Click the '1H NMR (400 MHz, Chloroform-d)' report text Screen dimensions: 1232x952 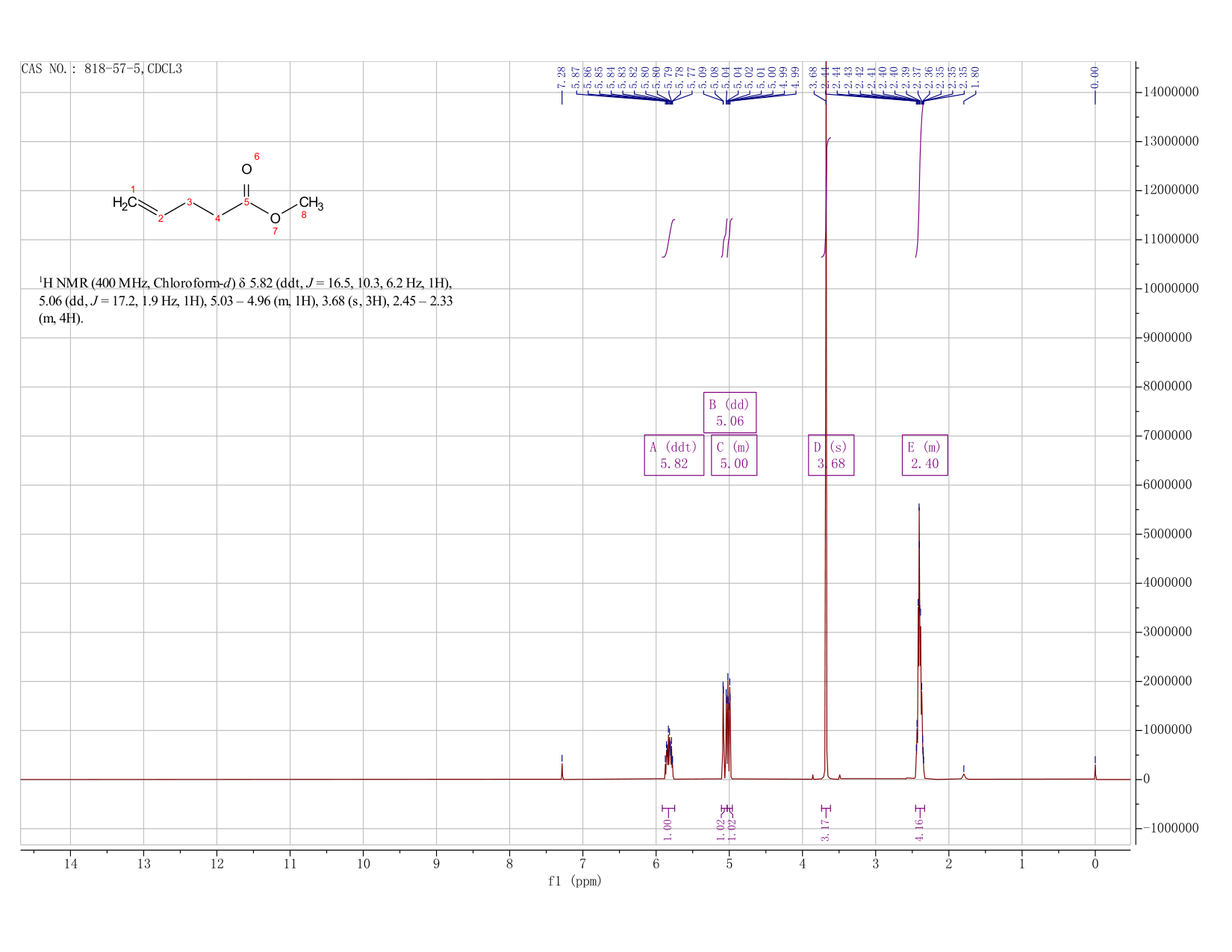137,284
